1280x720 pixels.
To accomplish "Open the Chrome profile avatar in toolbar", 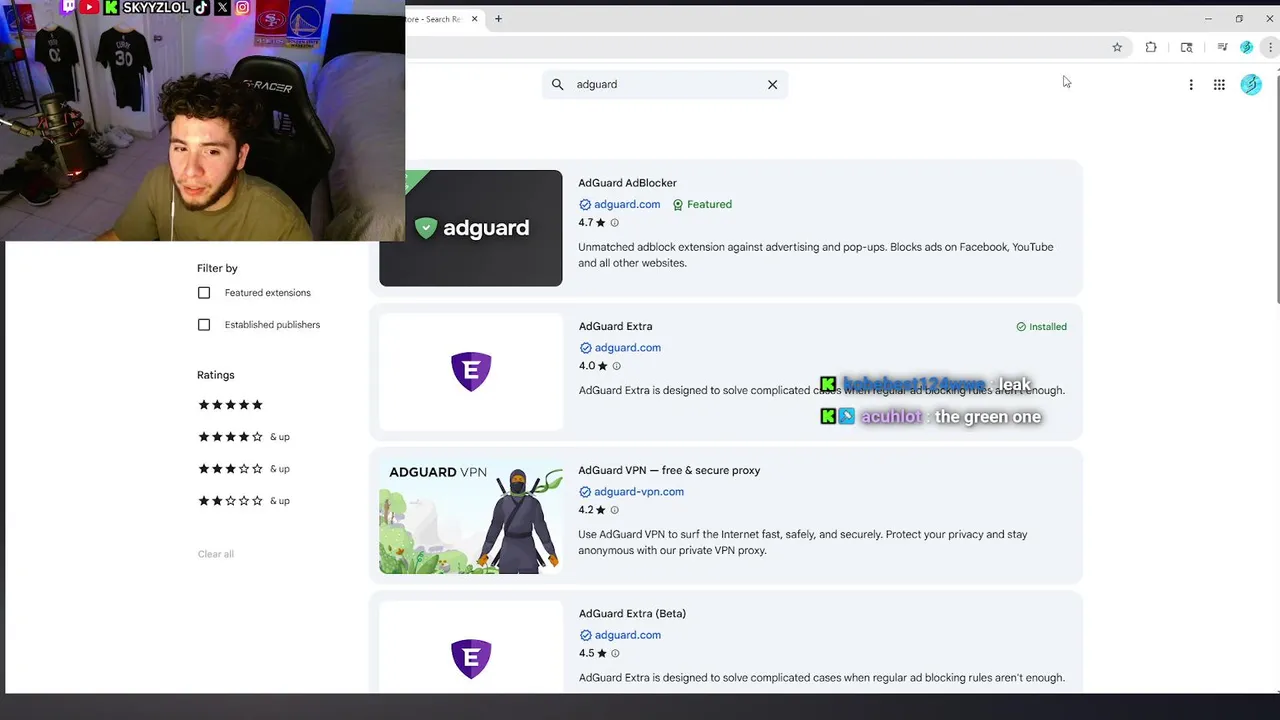I will click(1246, 47).
